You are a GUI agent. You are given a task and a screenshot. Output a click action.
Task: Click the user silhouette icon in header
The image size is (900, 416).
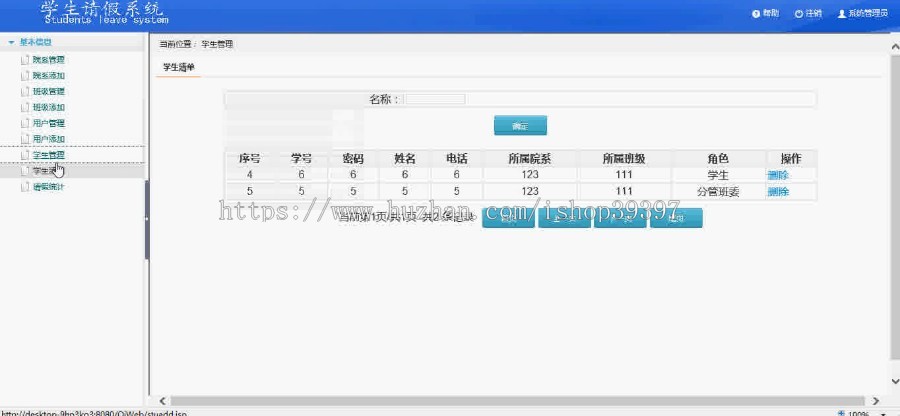tap(841, 14)
